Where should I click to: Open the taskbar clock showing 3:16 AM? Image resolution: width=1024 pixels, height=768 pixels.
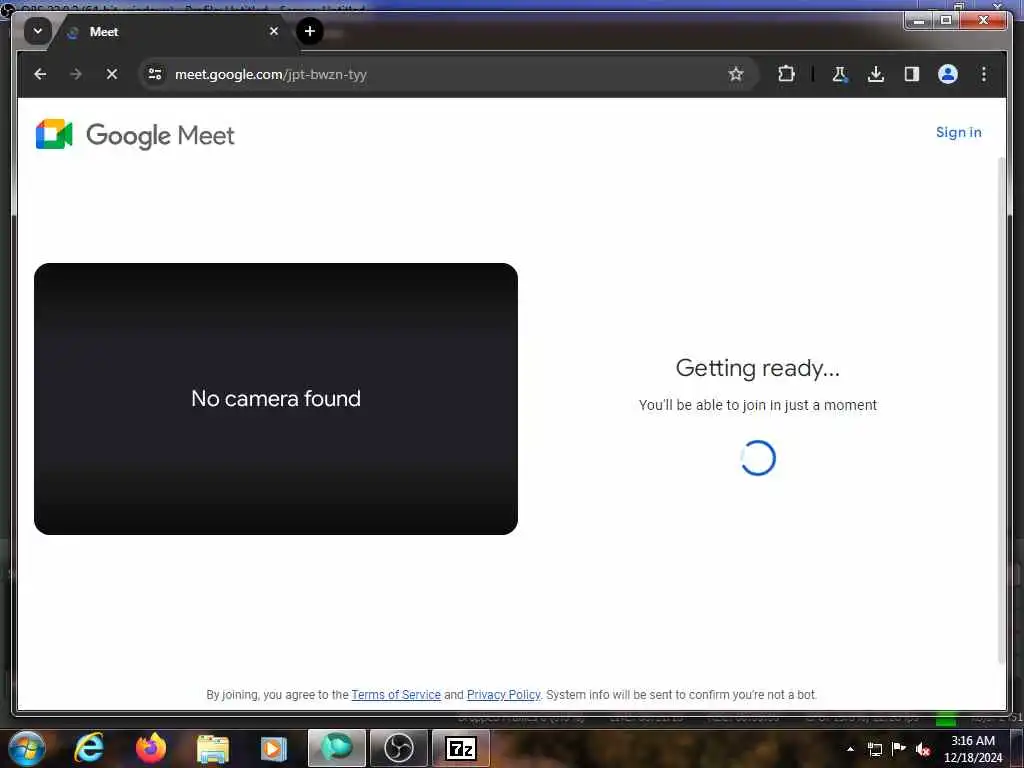point(972,749)
